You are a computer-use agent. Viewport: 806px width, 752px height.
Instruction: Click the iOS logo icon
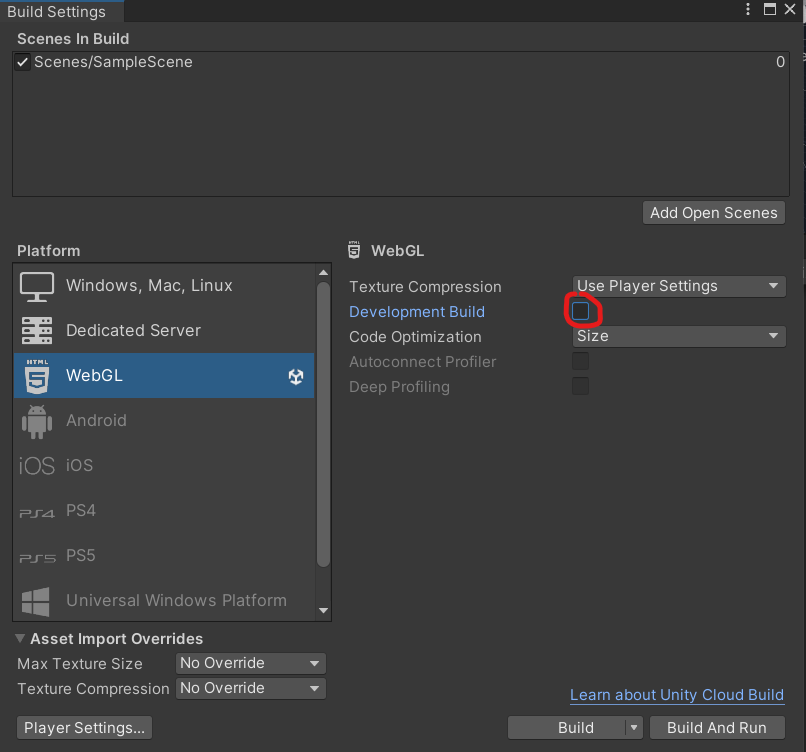pyautogui.click(x=36, y=466)
